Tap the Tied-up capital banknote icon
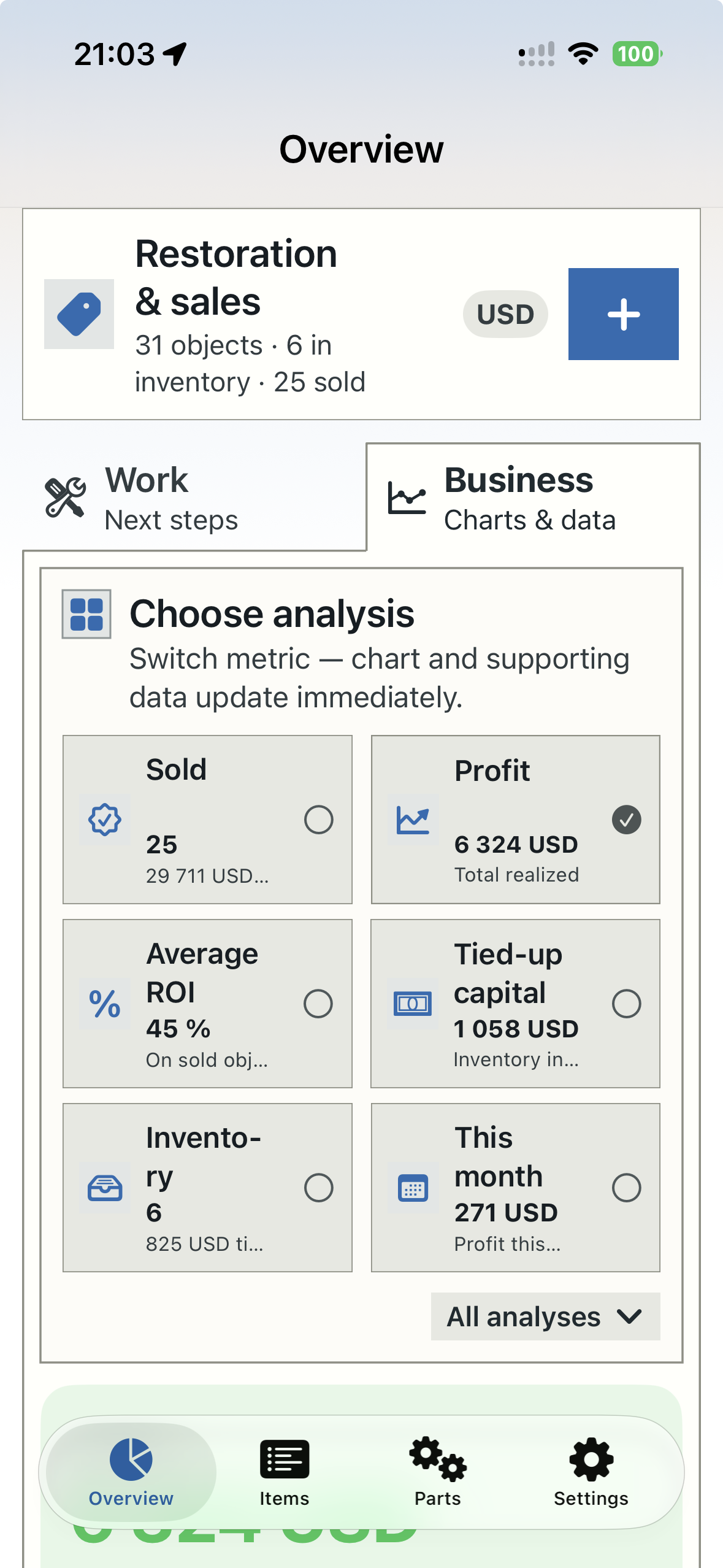 pos(413,1004)
